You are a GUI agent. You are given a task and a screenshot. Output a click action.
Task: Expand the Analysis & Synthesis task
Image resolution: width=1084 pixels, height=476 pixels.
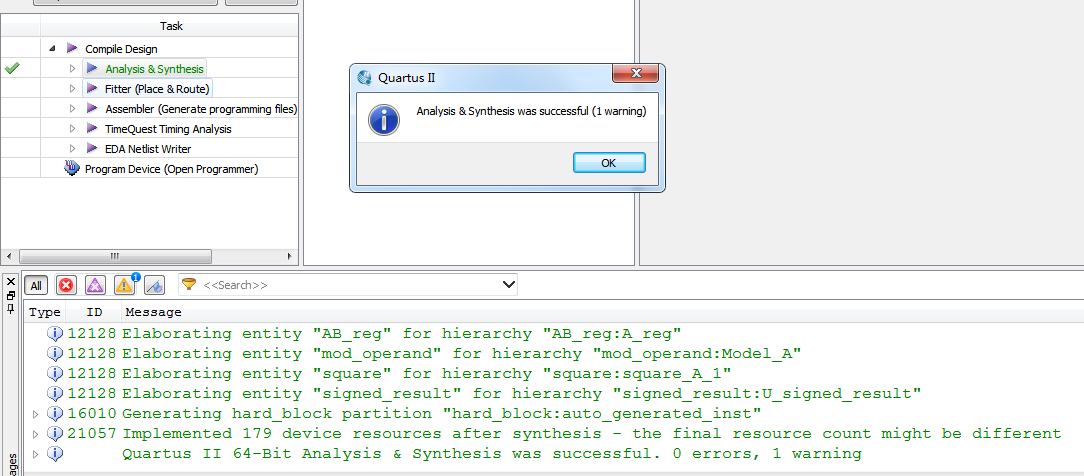pyautogui.click(x=72, y=68)
